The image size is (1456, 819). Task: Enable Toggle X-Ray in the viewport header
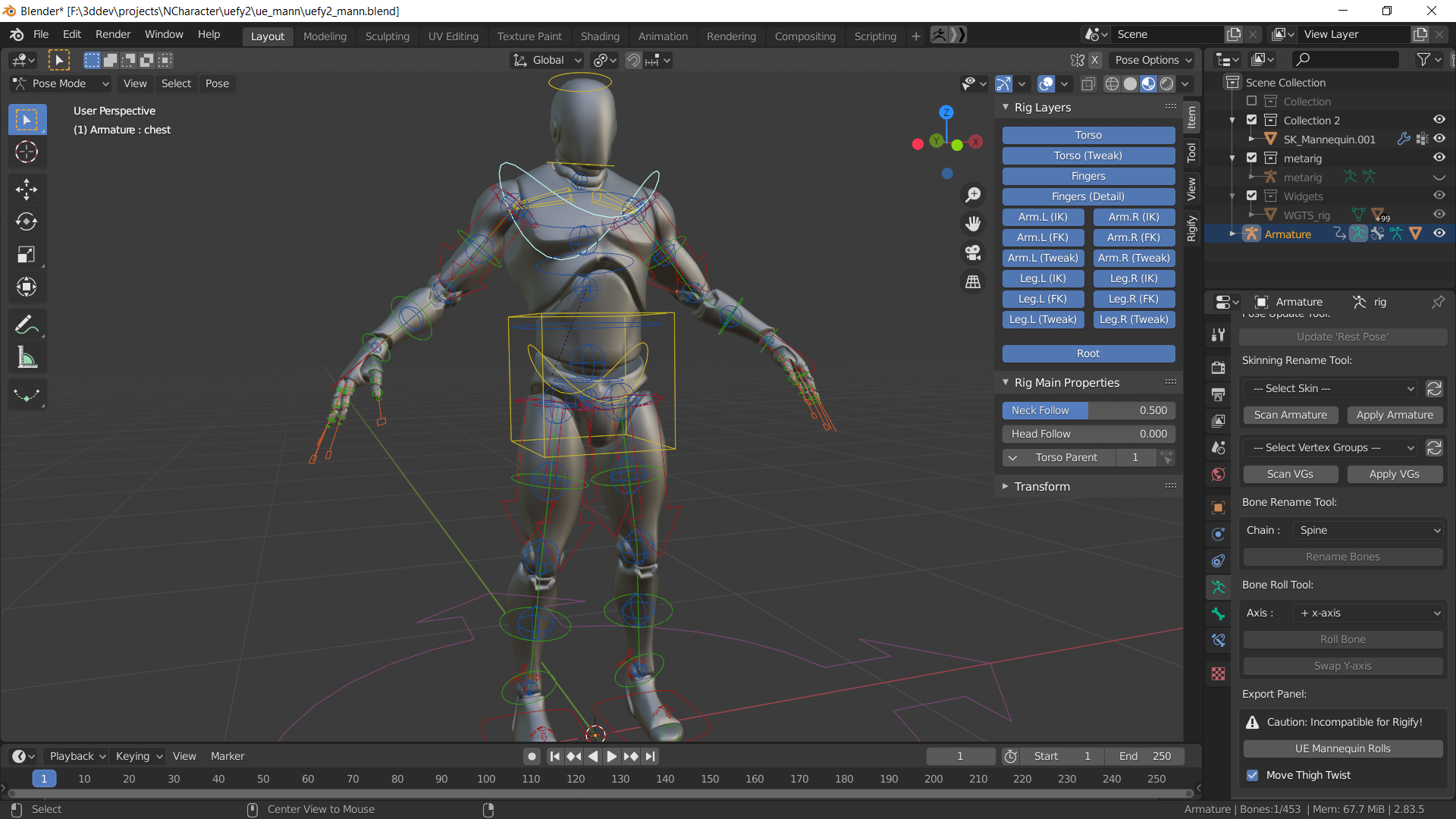(x=1088, y=84)
